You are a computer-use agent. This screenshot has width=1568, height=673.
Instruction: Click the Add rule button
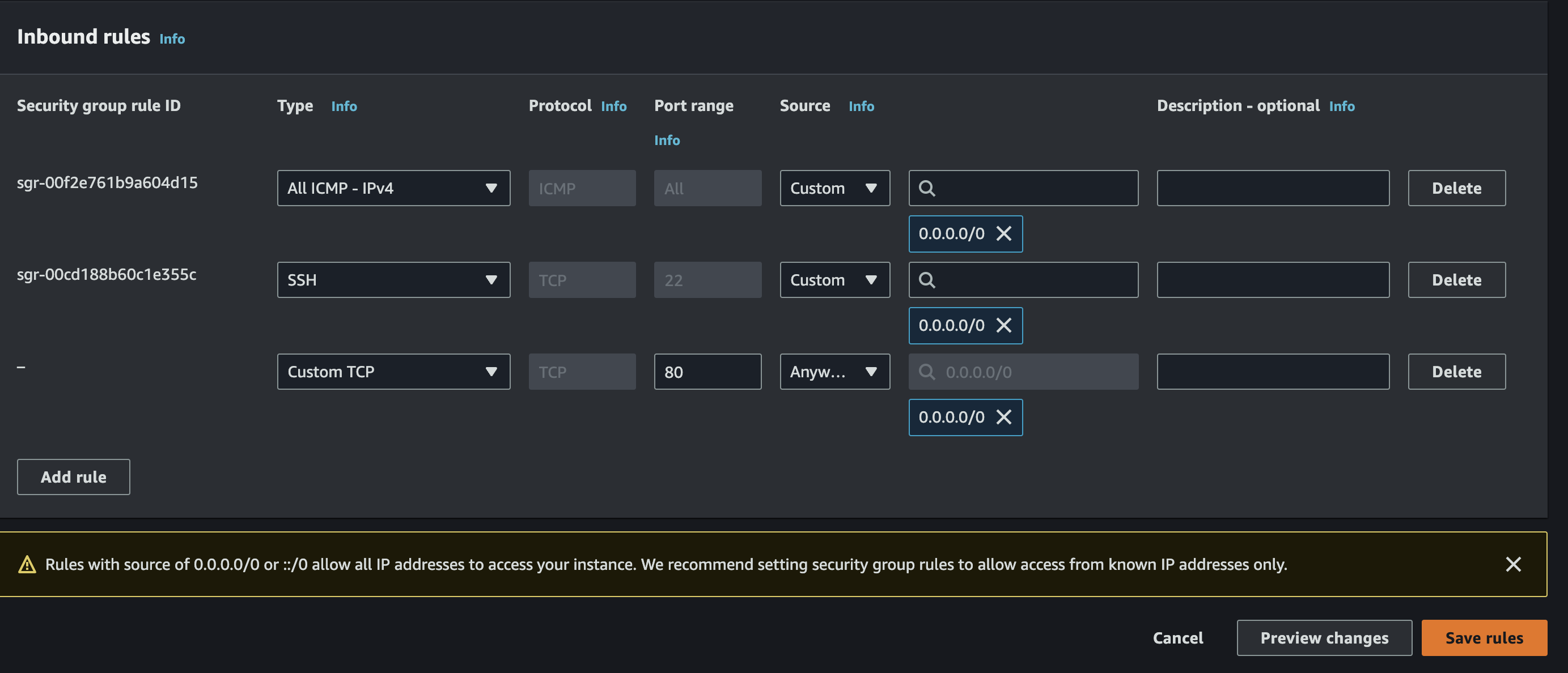click(73, 477)
